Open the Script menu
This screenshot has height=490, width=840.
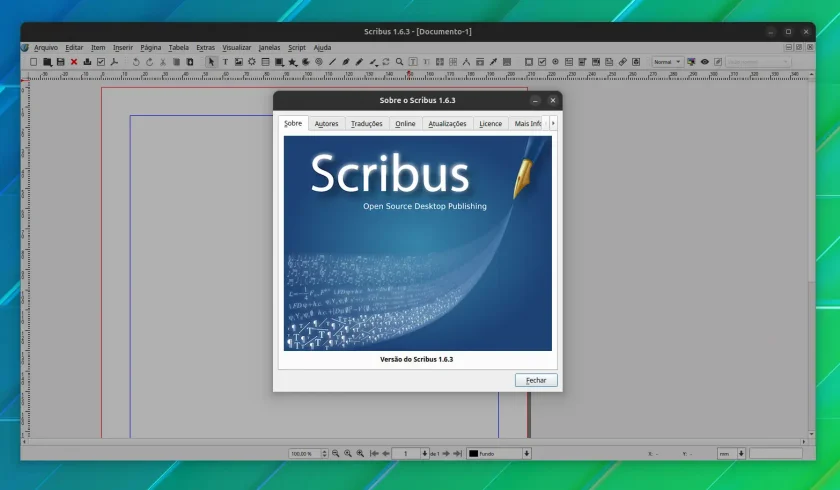[x=297, y=48]
